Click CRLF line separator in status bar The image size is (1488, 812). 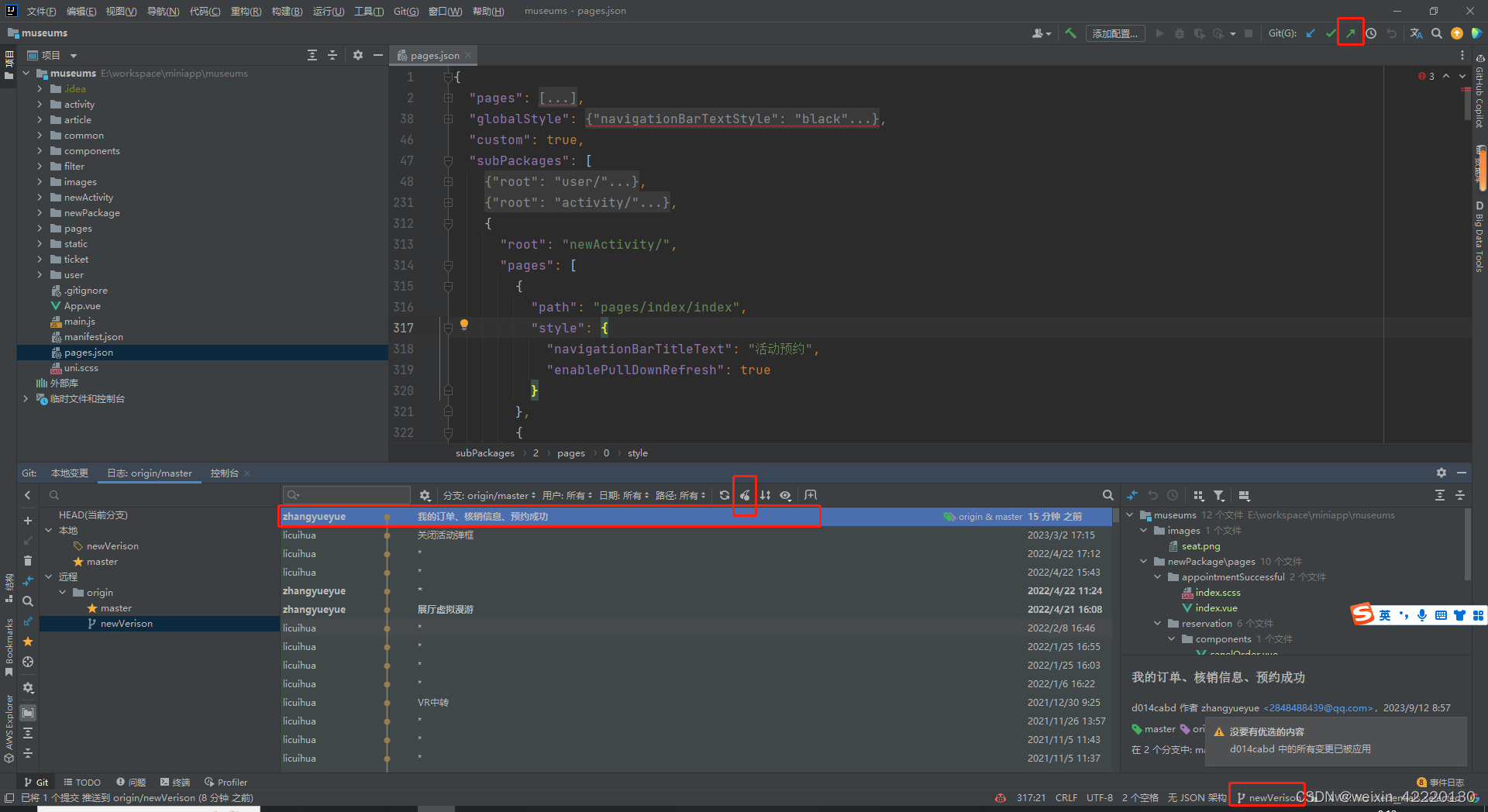pyautogui.click(x=1066, y=797)
